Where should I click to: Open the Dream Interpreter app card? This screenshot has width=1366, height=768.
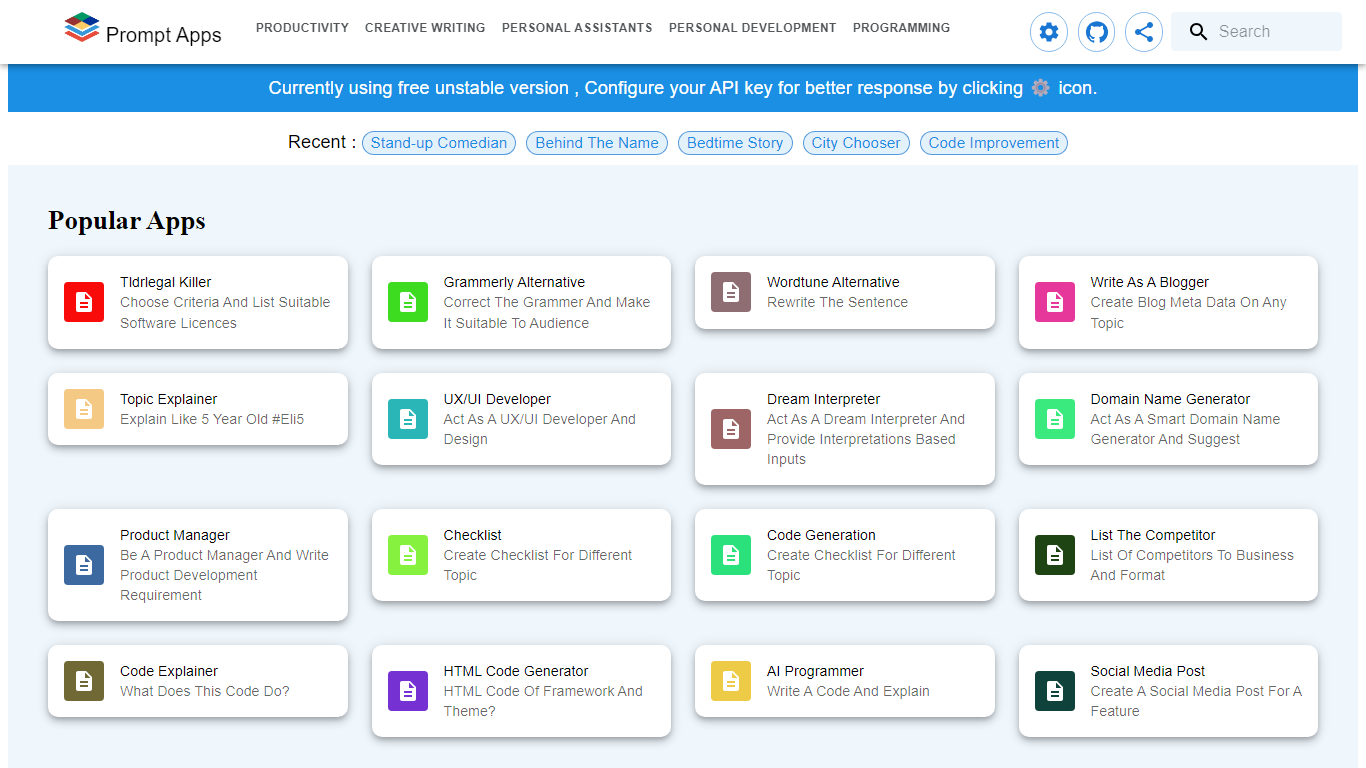point(844,429)
